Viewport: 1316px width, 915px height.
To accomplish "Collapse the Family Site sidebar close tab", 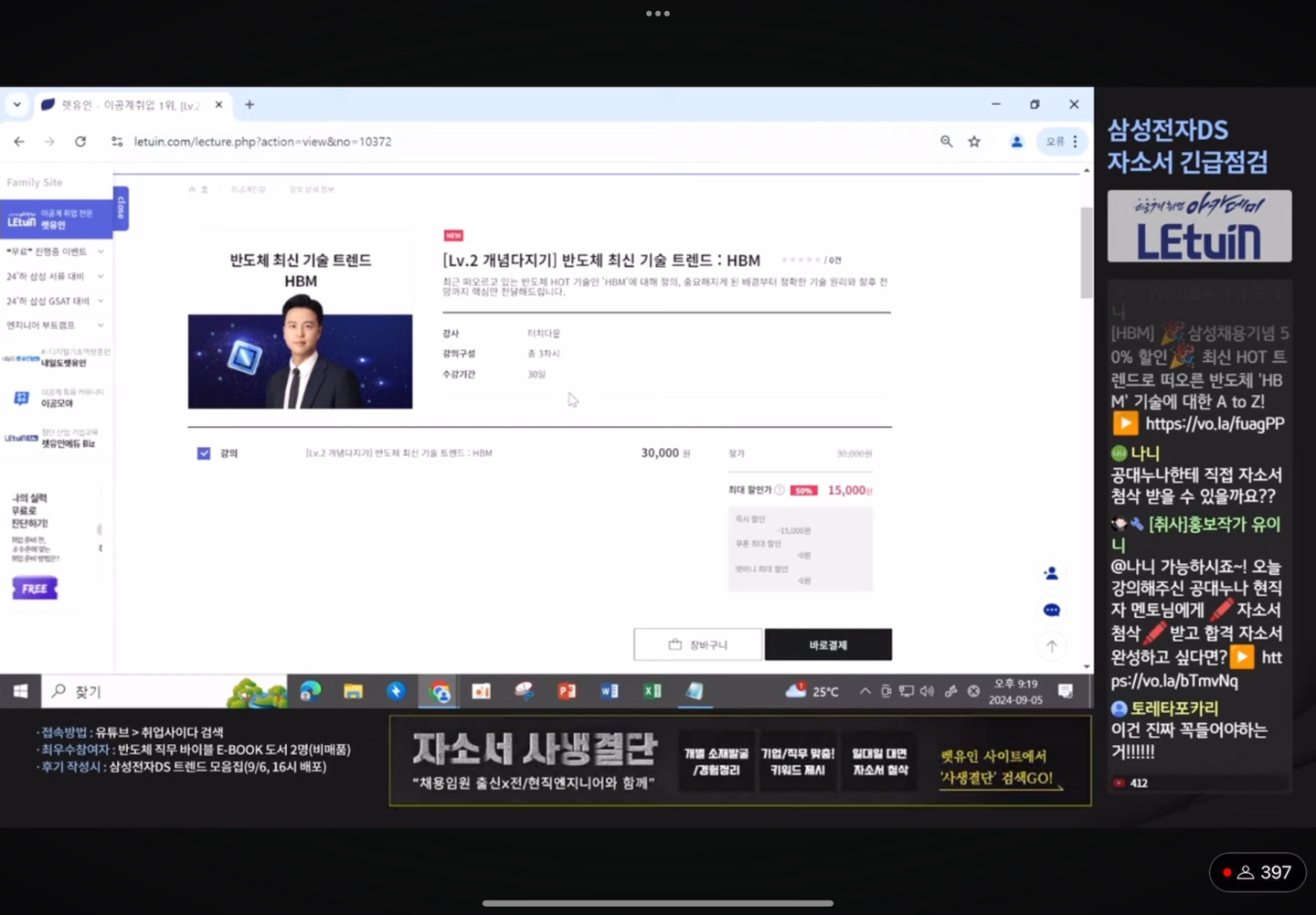I will click(x=121, y=208).
